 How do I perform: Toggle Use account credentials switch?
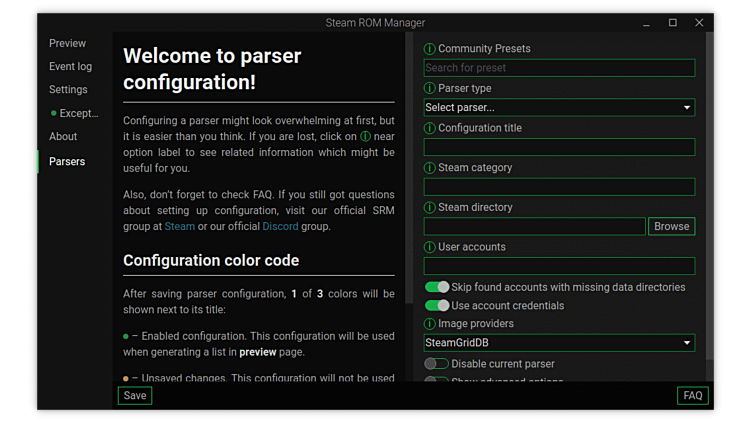click(437, 306)
